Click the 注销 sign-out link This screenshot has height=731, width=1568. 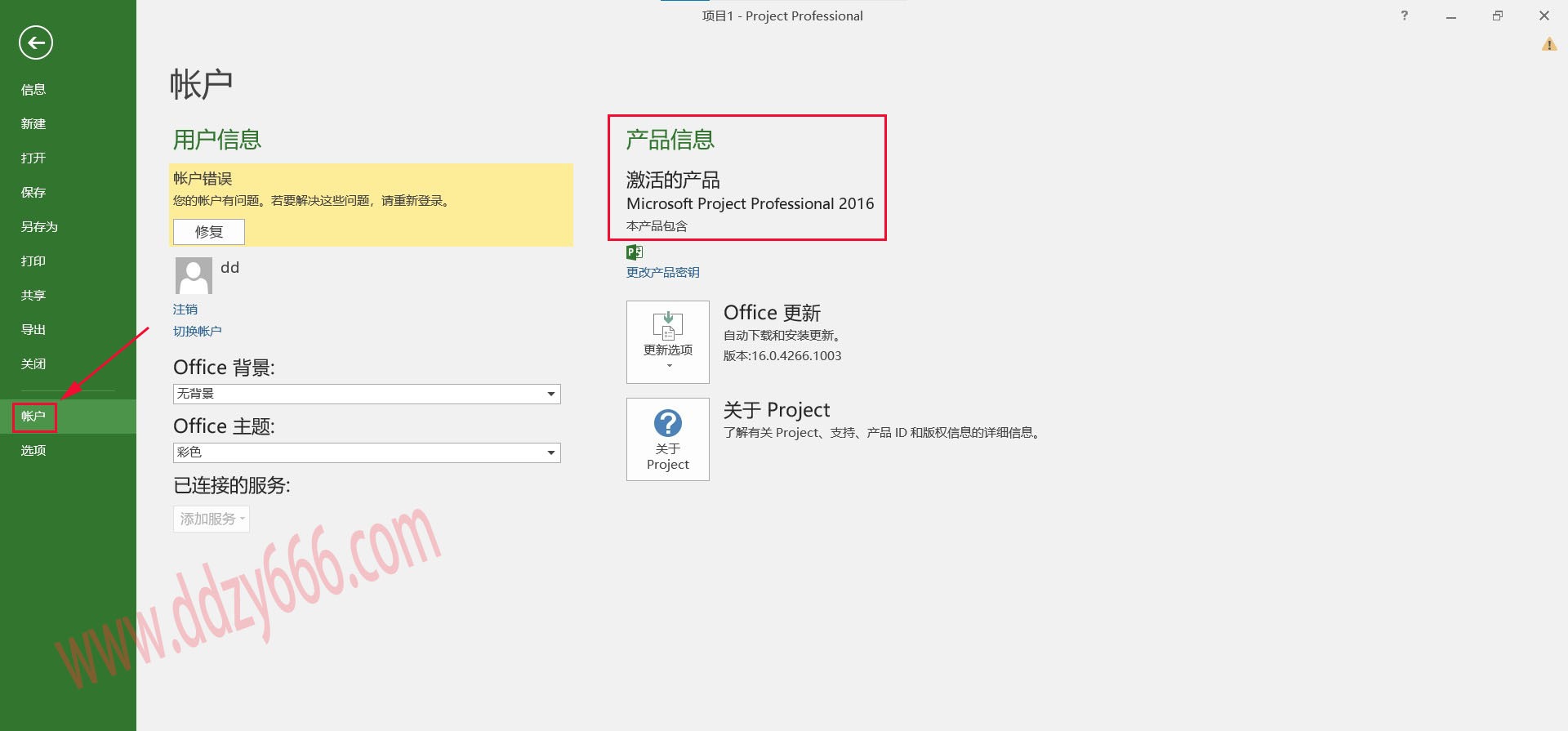(x=185, y=310)
